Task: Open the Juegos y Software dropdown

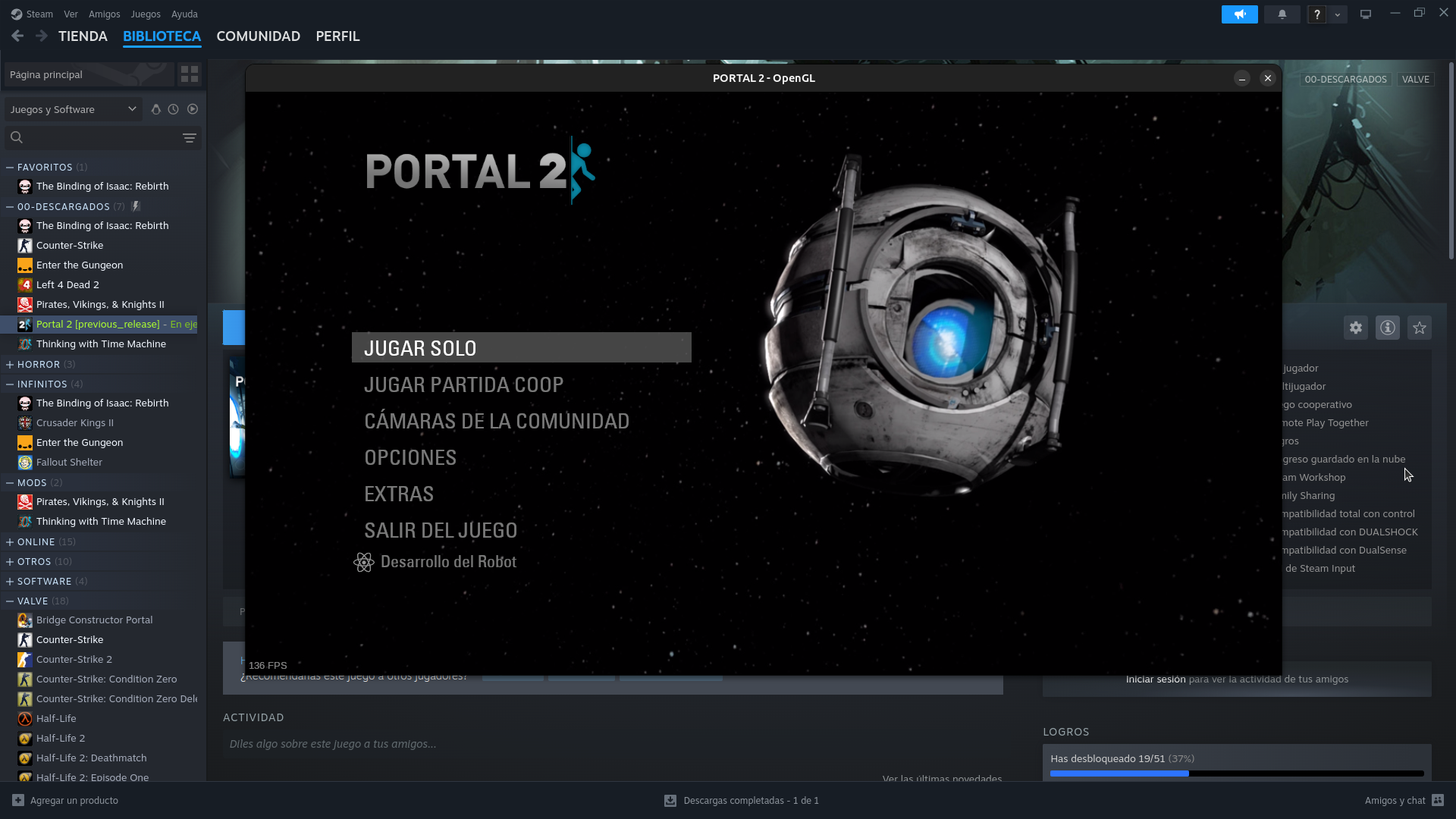Action: (x=74, y=109)
